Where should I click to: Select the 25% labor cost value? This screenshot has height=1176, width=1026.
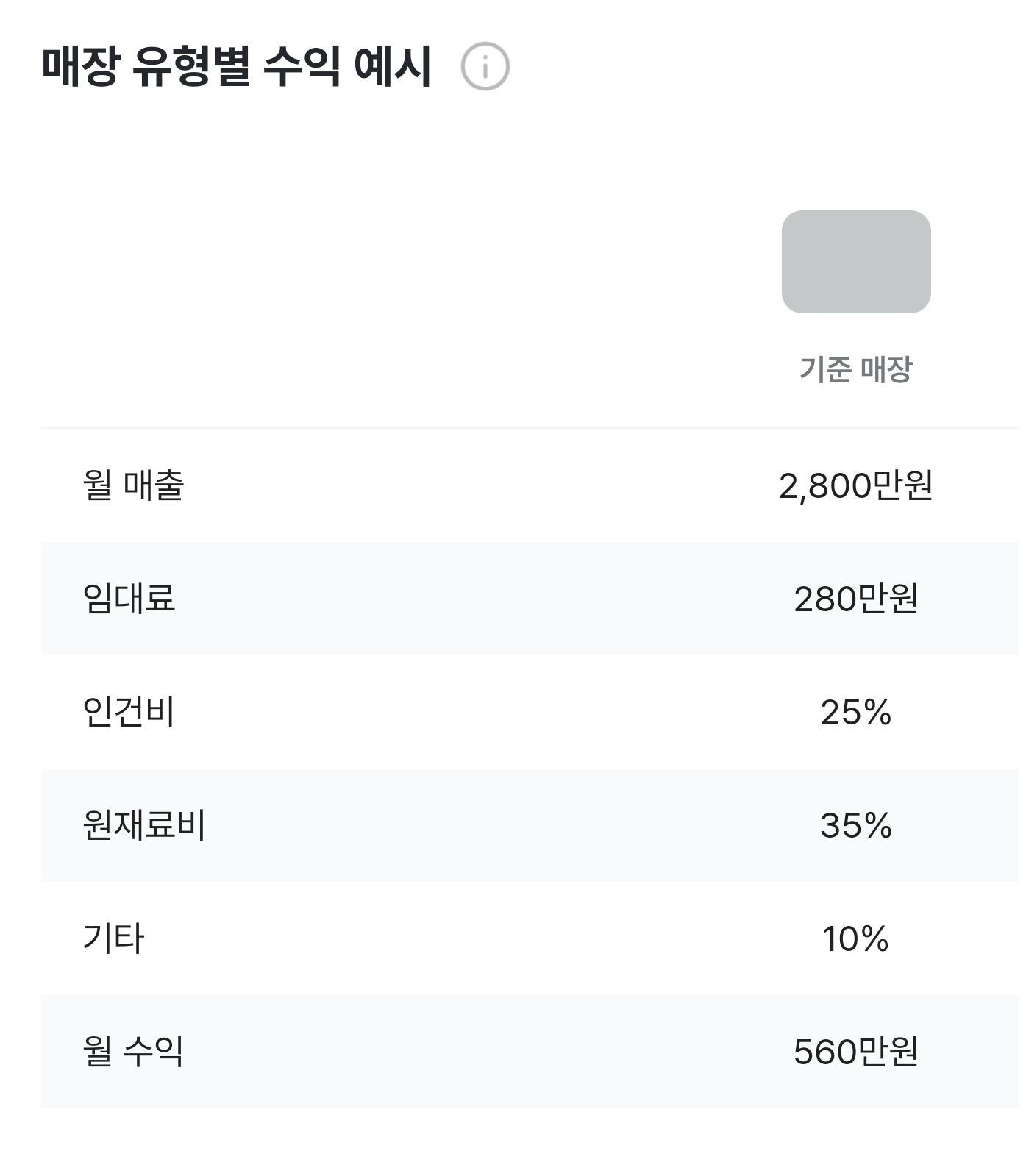(856, 713)
